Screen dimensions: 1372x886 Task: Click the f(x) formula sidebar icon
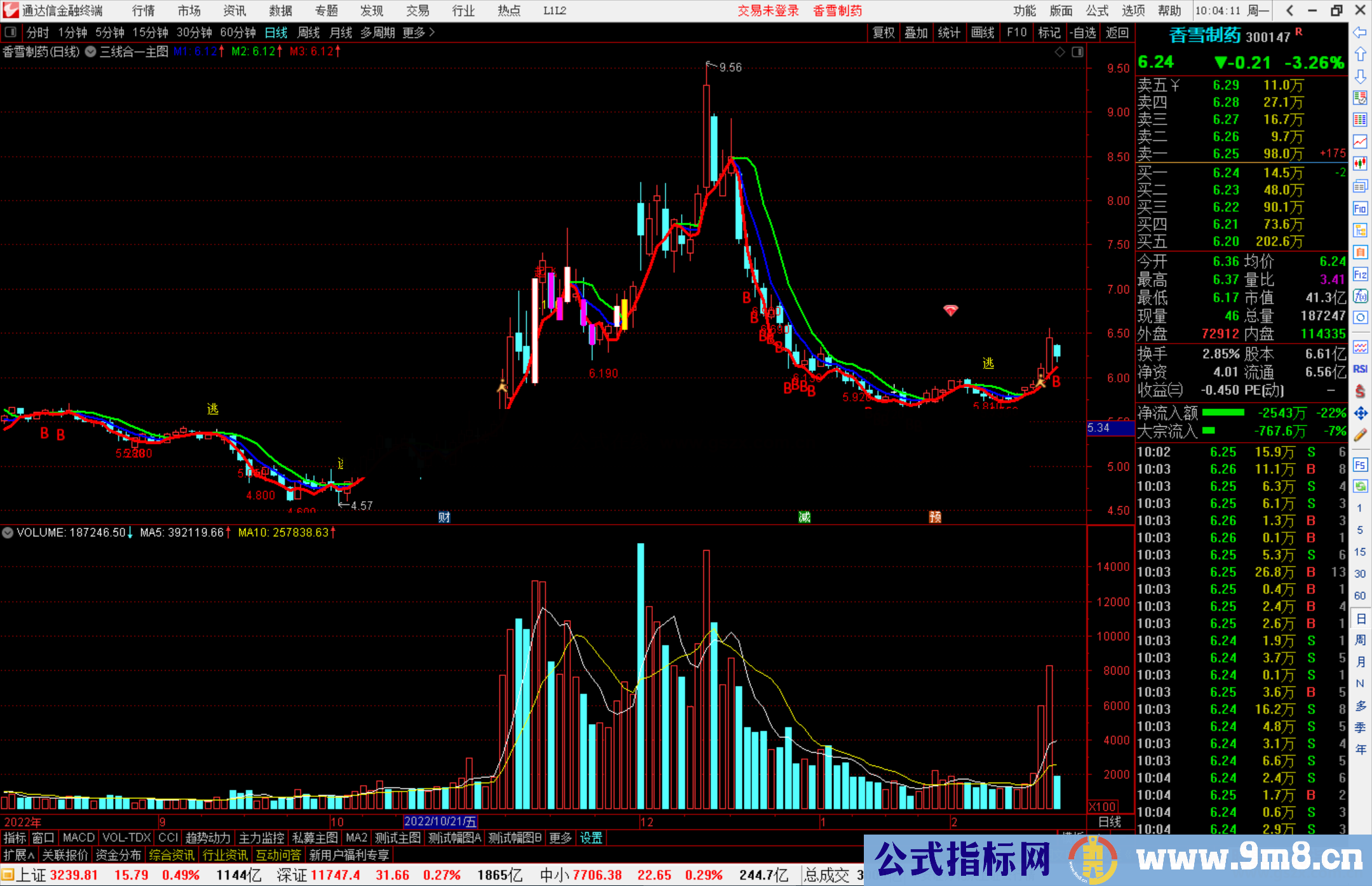point(1359,296)
